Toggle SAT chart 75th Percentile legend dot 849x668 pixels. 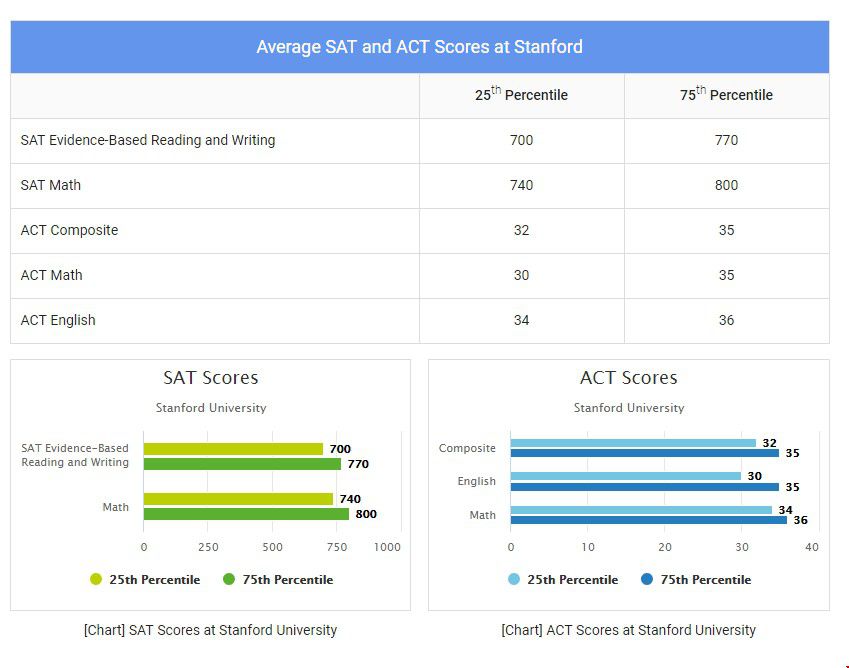pos(229,579)
